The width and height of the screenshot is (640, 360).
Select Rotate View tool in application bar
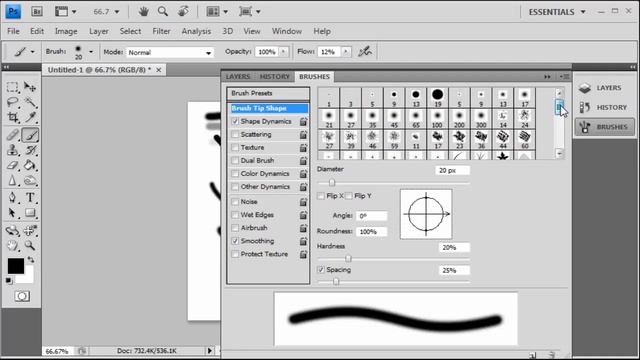183,11
